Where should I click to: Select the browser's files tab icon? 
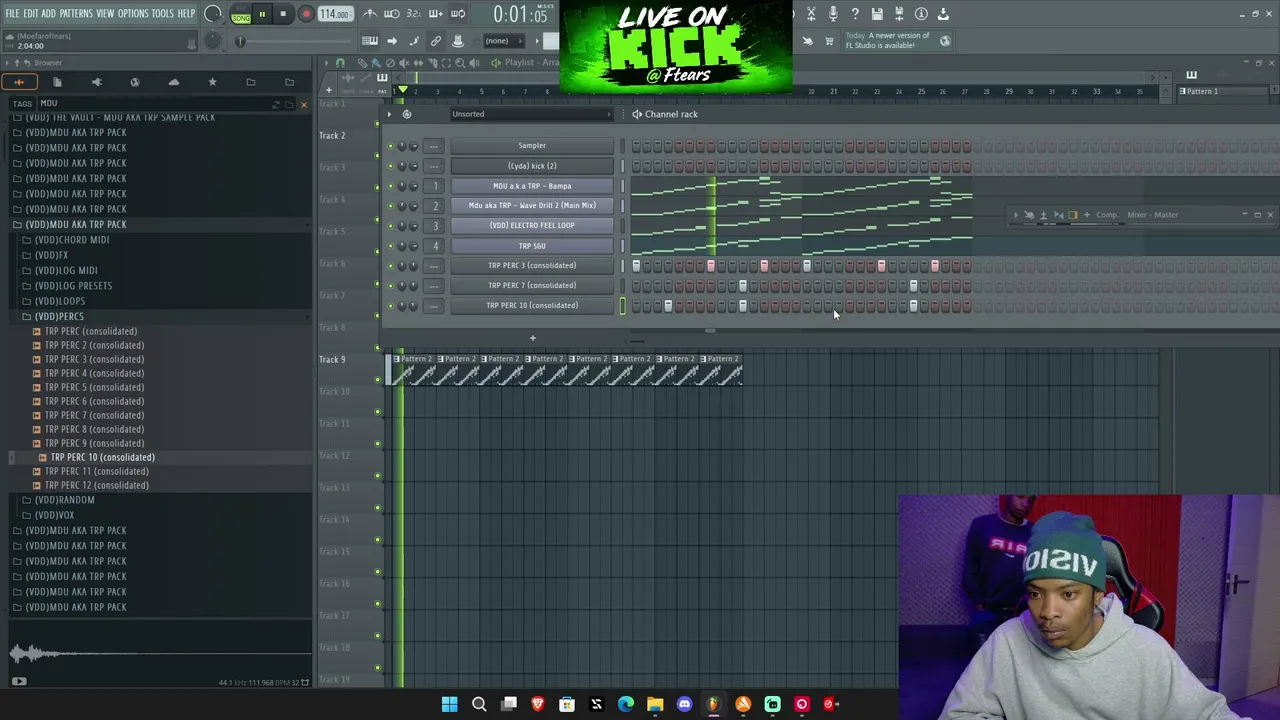pos(57,82)
